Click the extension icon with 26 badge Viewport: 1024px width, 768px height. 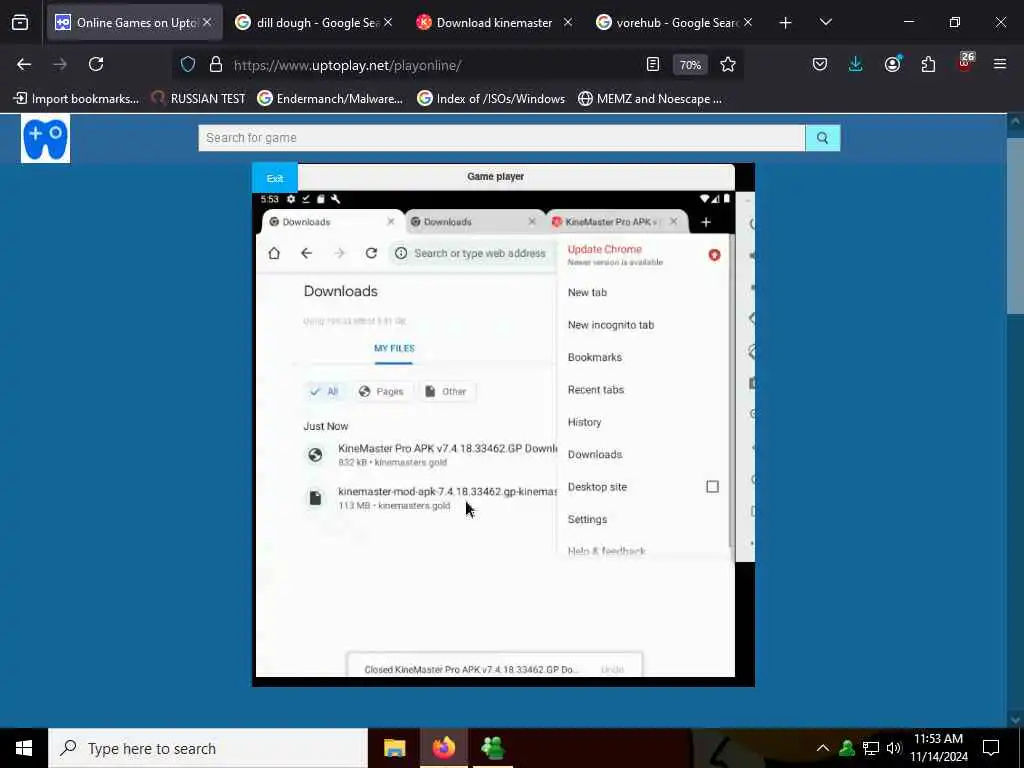pyautogui.click(x=965, y=63)
